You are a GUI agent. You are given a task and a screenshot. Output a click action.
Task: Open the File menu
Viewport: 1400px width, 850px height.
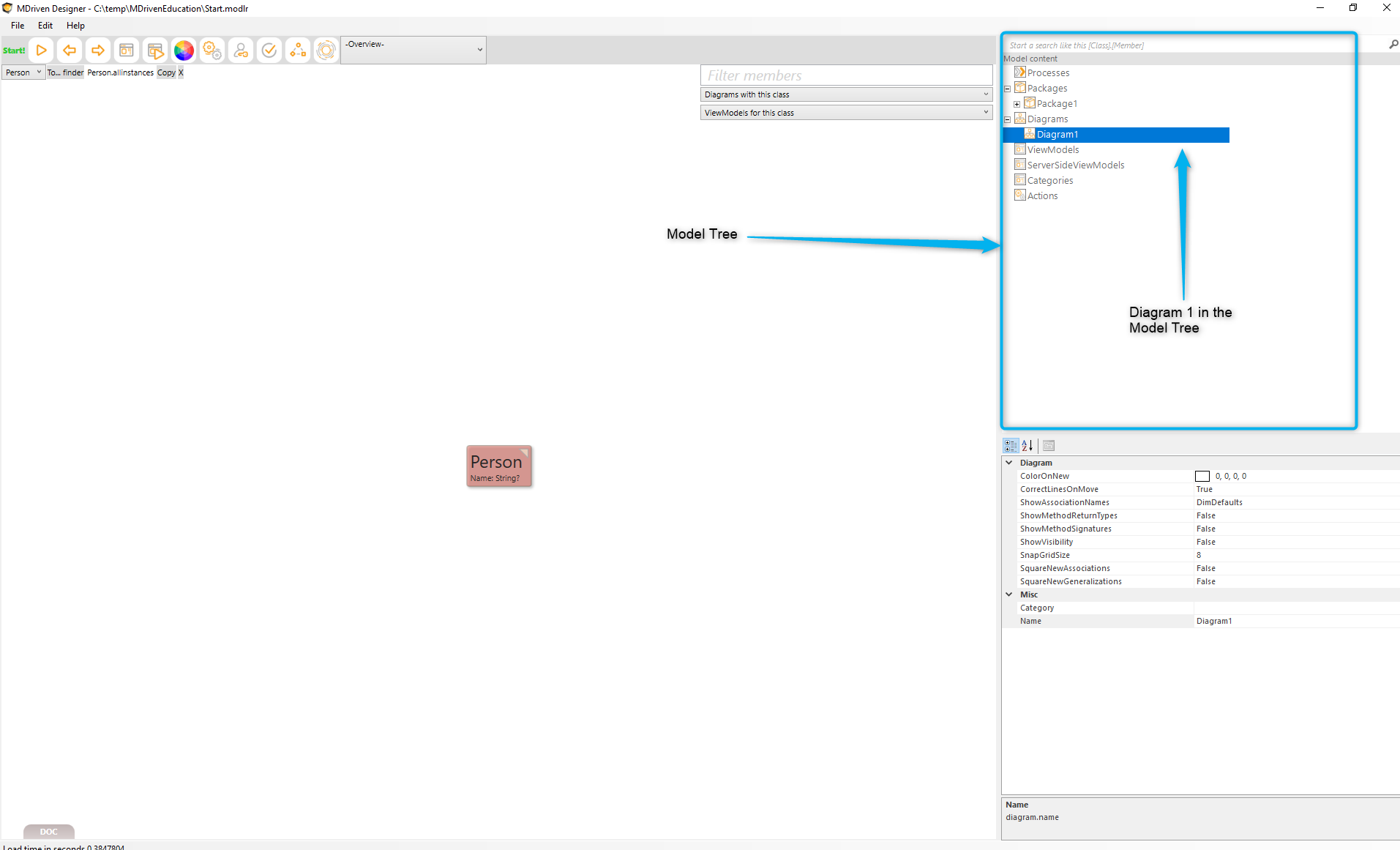[x=18, y=26]
